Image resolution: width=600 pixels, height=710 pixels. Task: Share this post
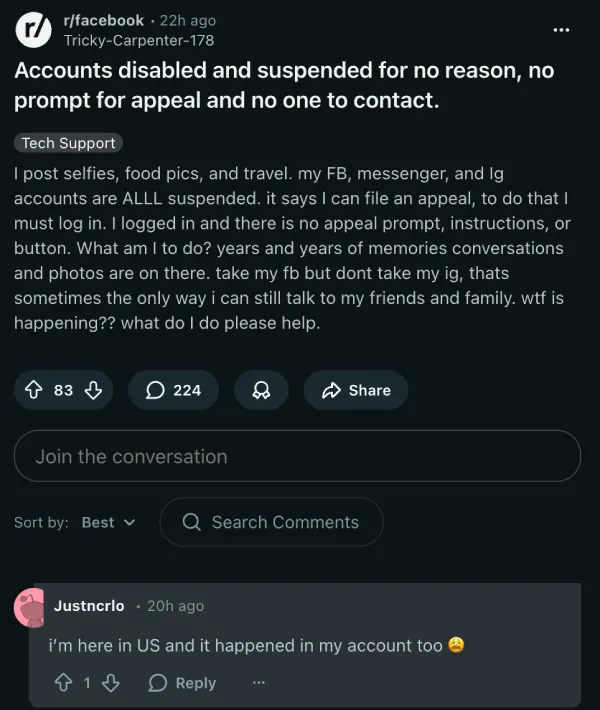tap(355, 390)
